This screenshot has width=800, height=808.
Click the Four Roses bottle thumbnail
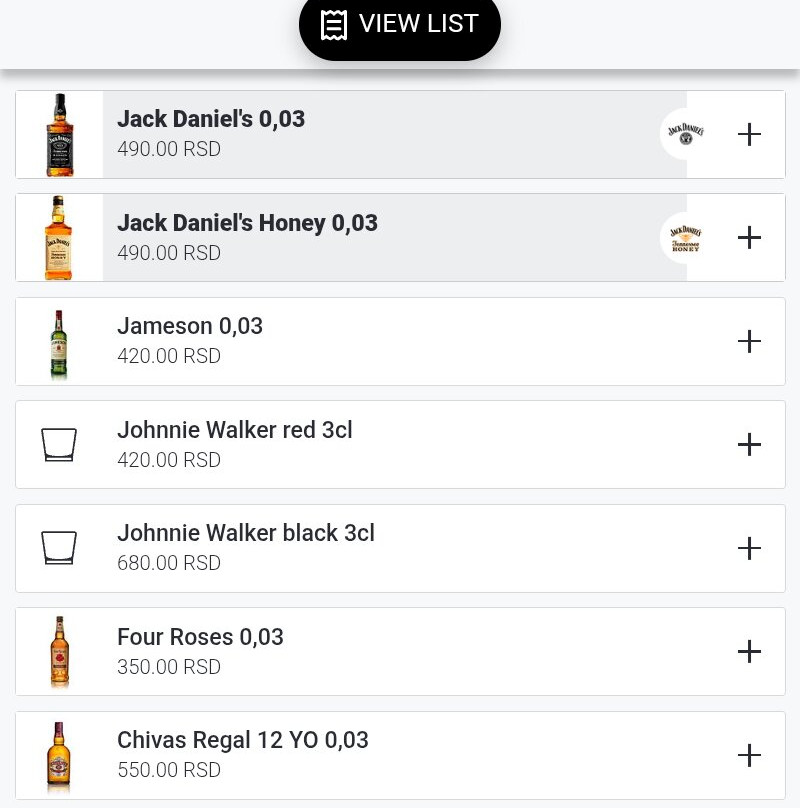pos(59,652)
